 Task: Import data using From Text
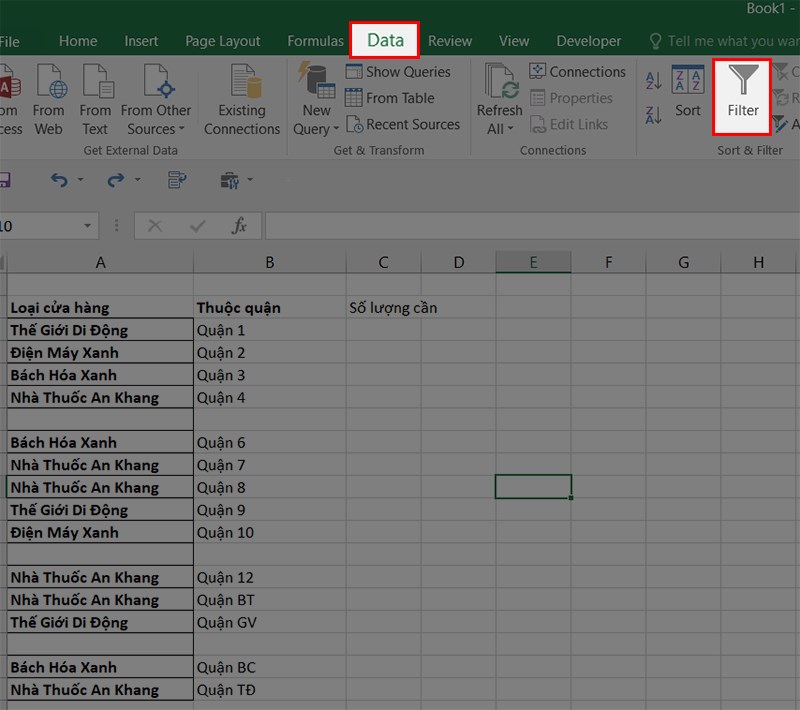click(96, 100)
